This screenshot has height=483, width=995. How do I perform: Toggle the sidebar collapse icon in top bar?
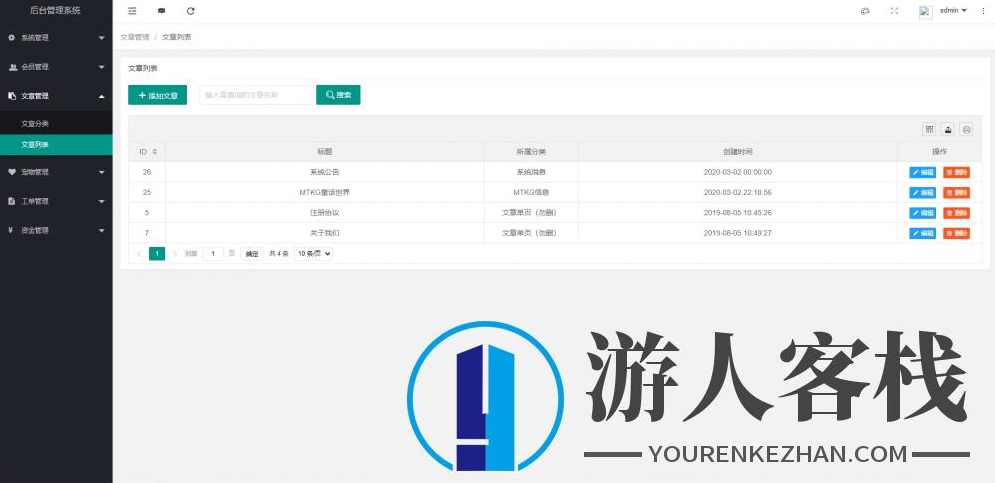(x=132, y=11)
